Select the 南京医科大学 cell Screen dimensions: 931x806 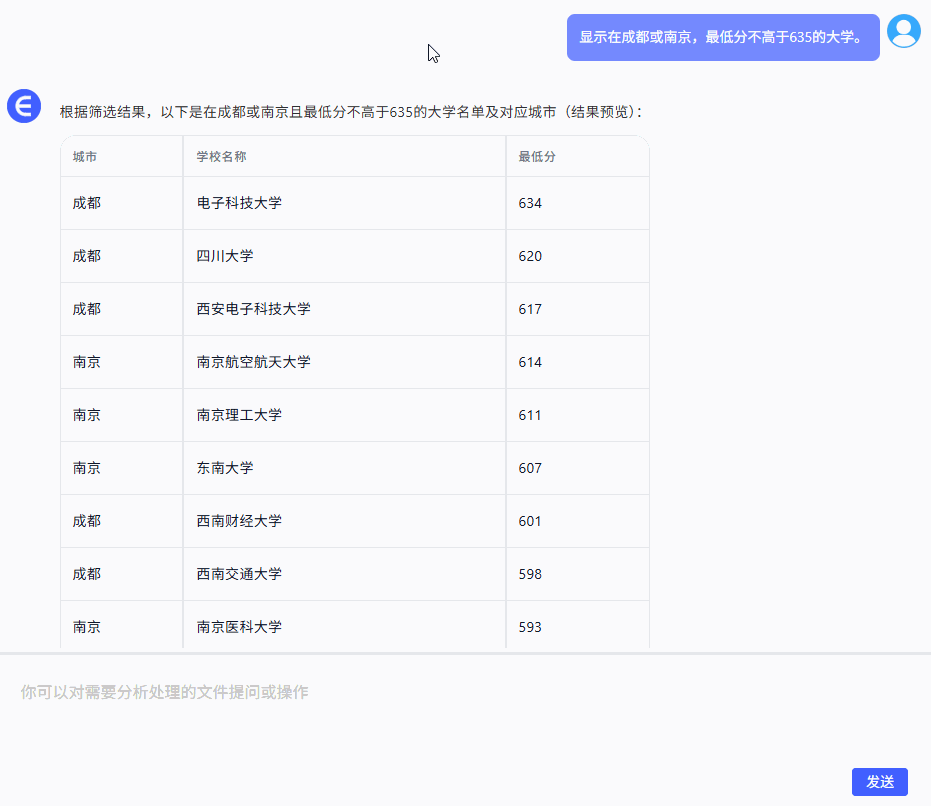coord(344,625)
